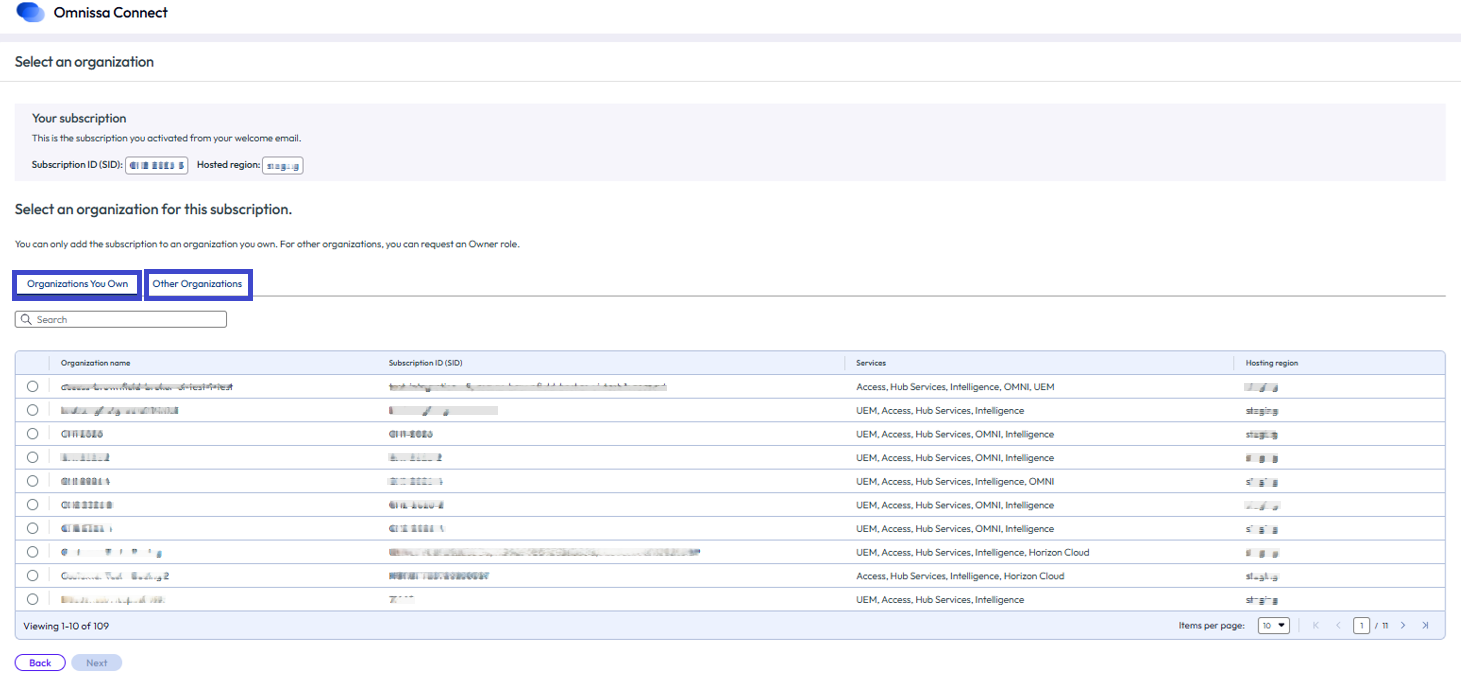Viewport: 1461px width, 683px height.
Task: Select radio for the first organization row
Action: [x=33, y=386]
